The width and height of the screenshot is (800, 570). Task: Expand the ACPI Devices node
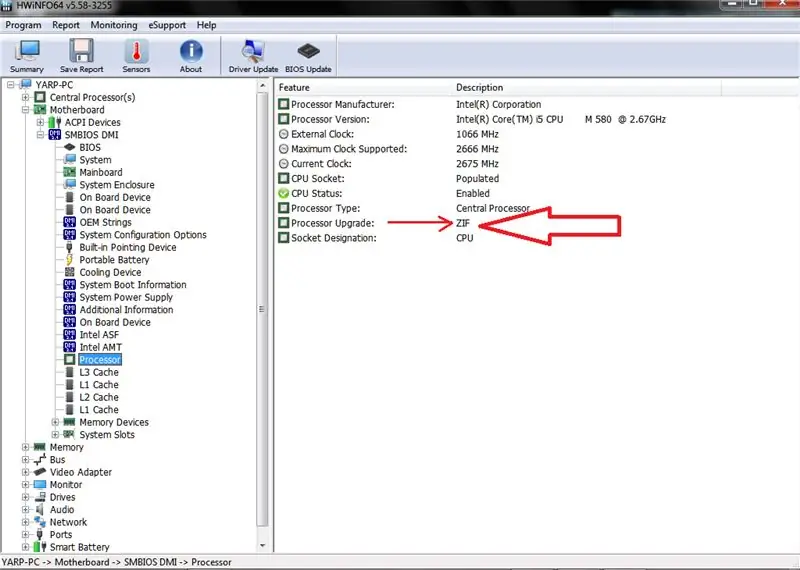[40, 122]
